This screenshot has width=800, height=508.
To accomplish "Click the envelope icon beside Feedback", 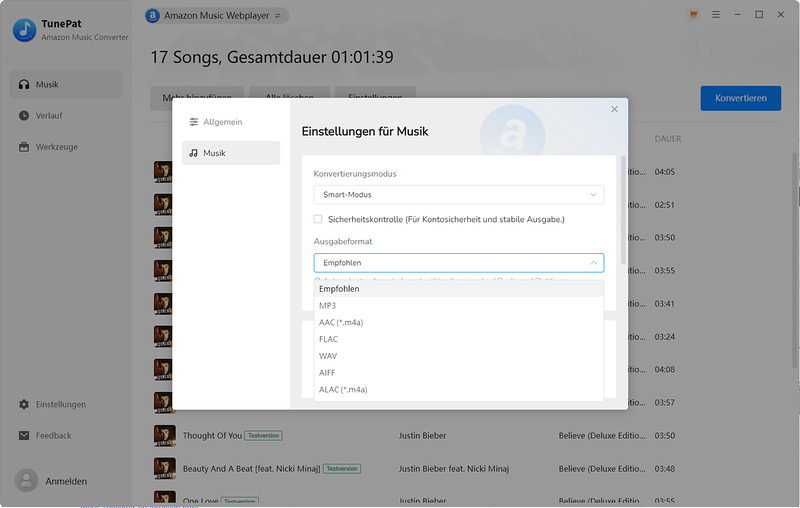I will pos(24,436).
